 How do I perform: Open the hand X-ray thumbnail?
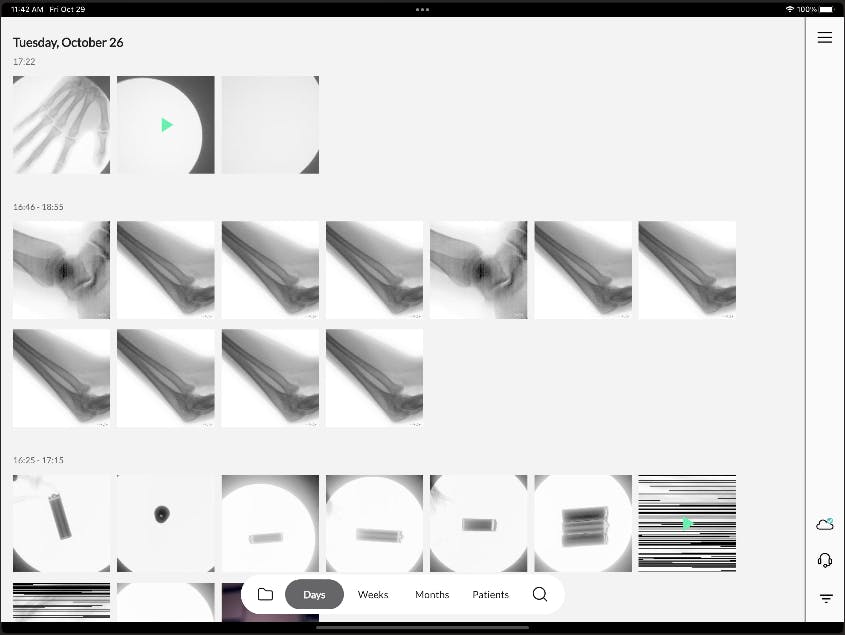[x=61, y=125]
